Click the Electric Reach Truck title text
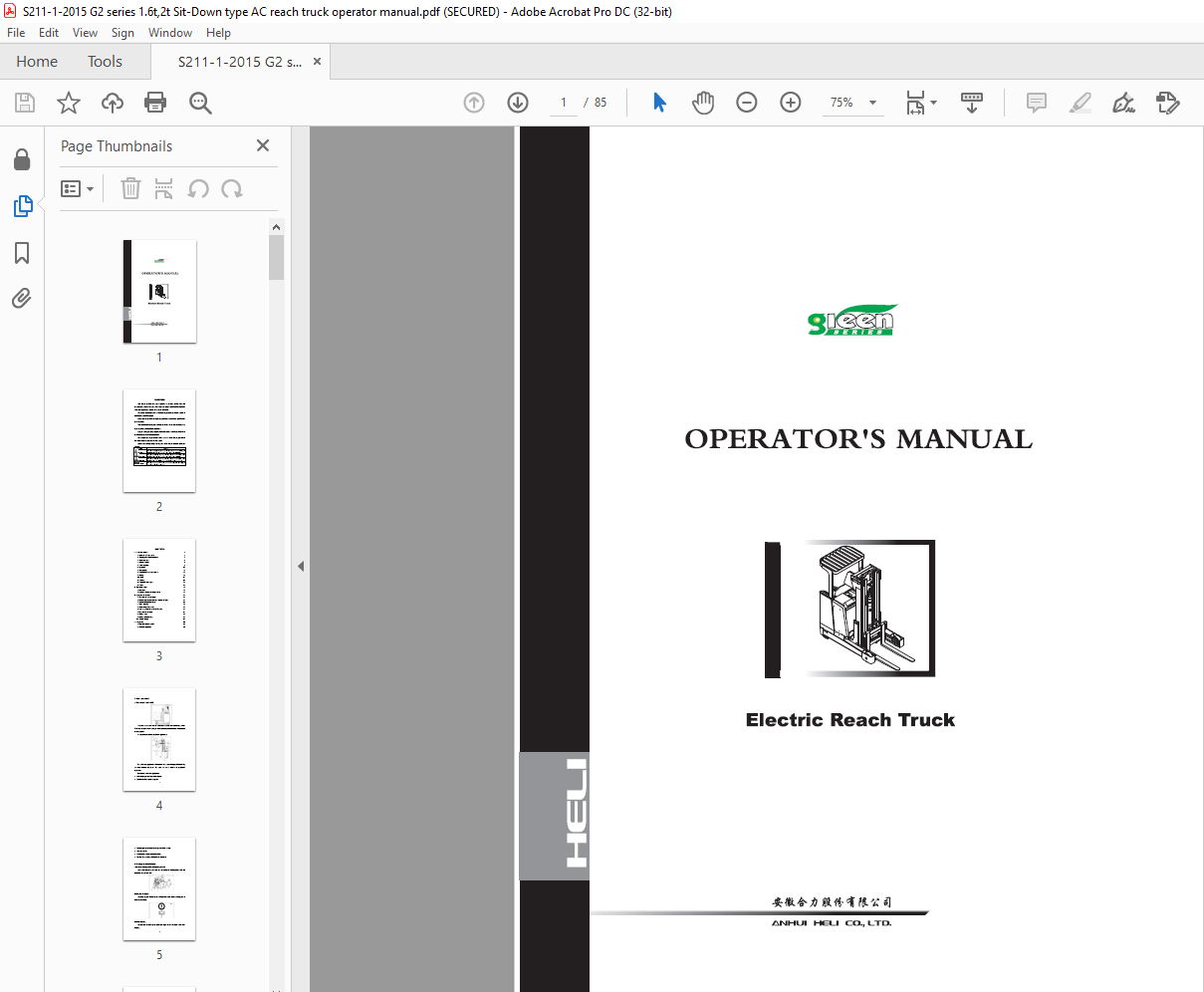Viewport: 1204px width, 992px height. (850, 720)
